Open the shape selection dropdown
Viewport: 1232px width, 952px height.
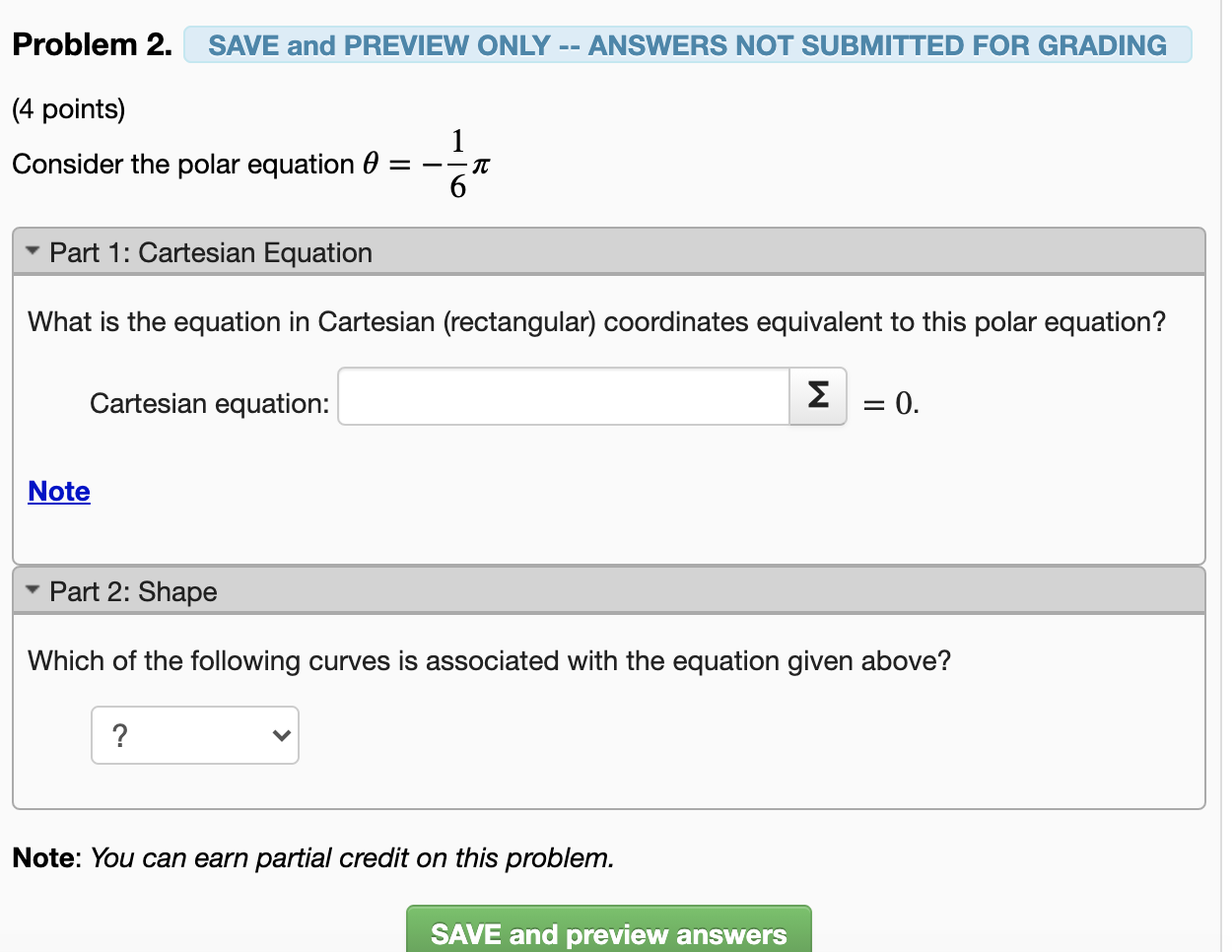[194, 734]
